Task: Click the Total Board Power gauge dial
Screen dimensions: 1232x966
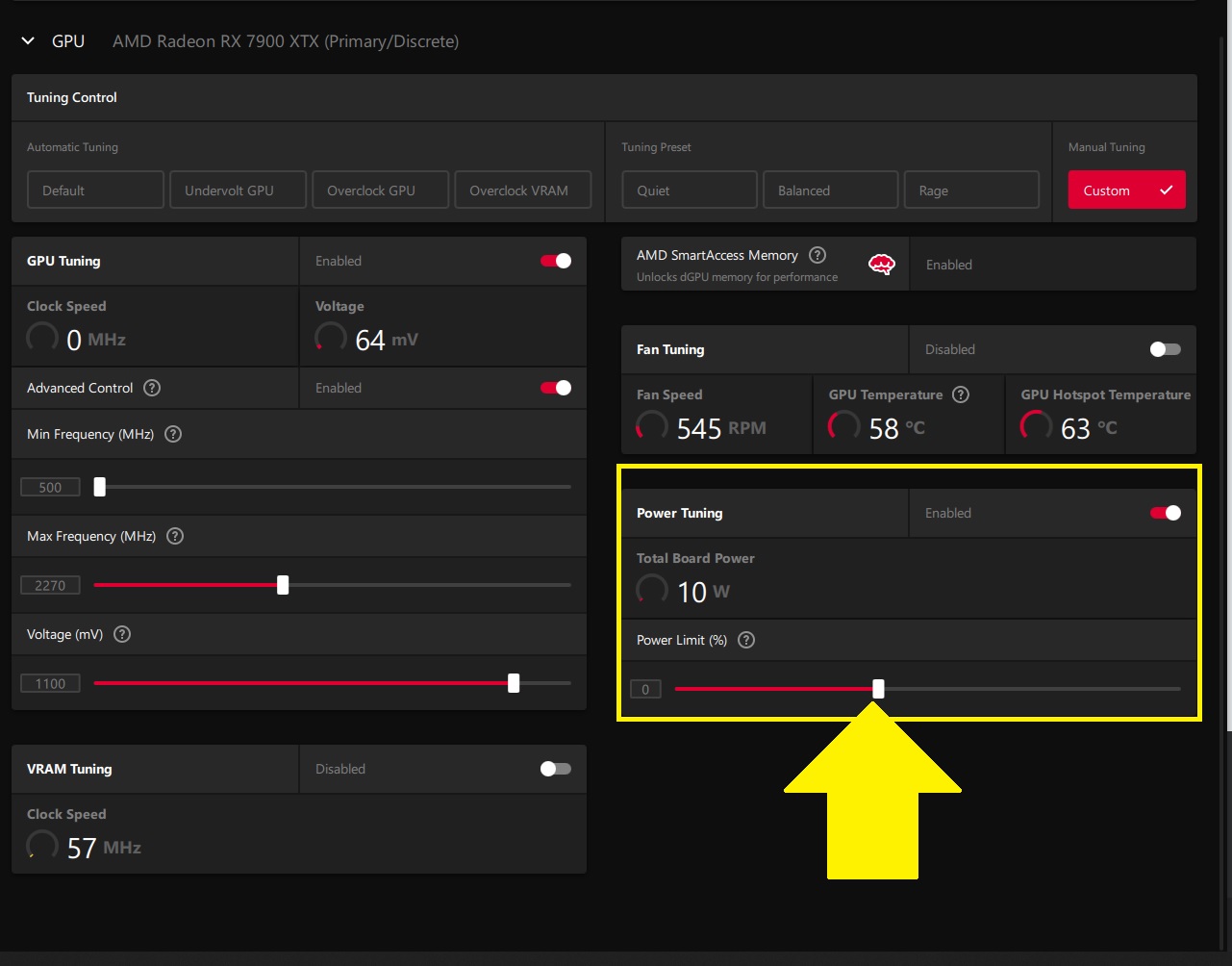Action: [x=652, y=591]
